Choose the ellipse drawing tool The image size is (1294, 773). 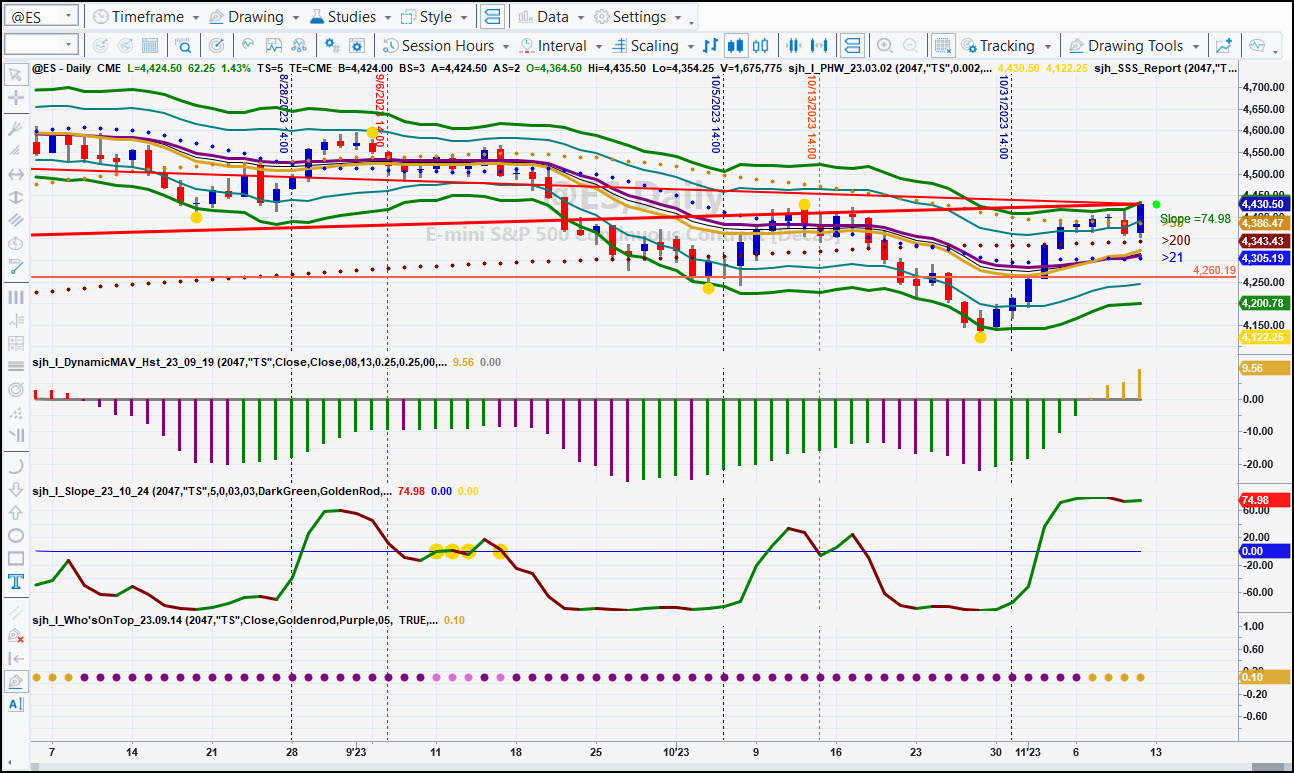pyautogui.click(x=15, y=535)
